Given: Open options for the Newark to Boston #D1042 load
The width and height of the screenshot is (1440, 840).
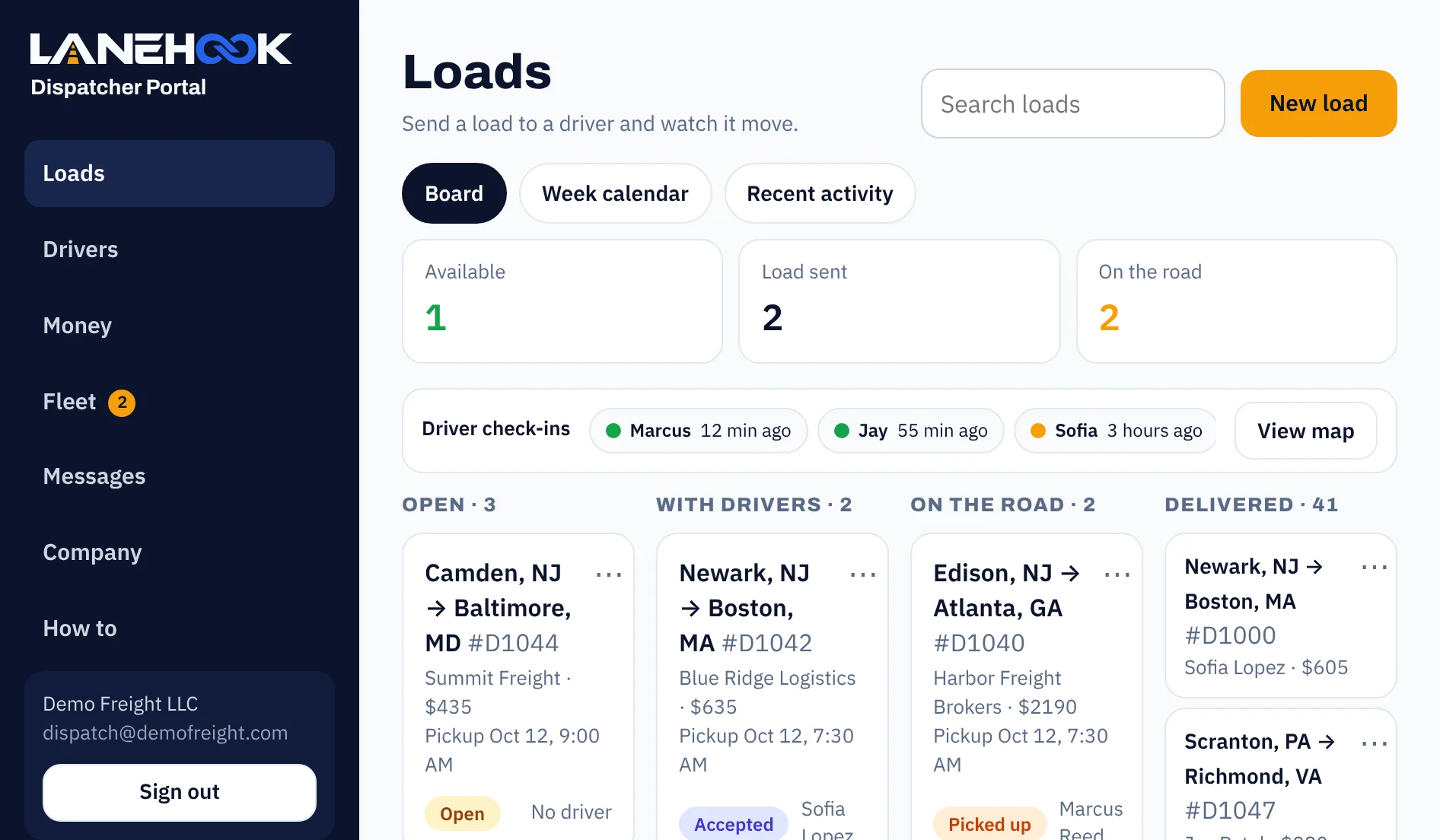Looking at the screenshot, I should click(x=863, y=574).
